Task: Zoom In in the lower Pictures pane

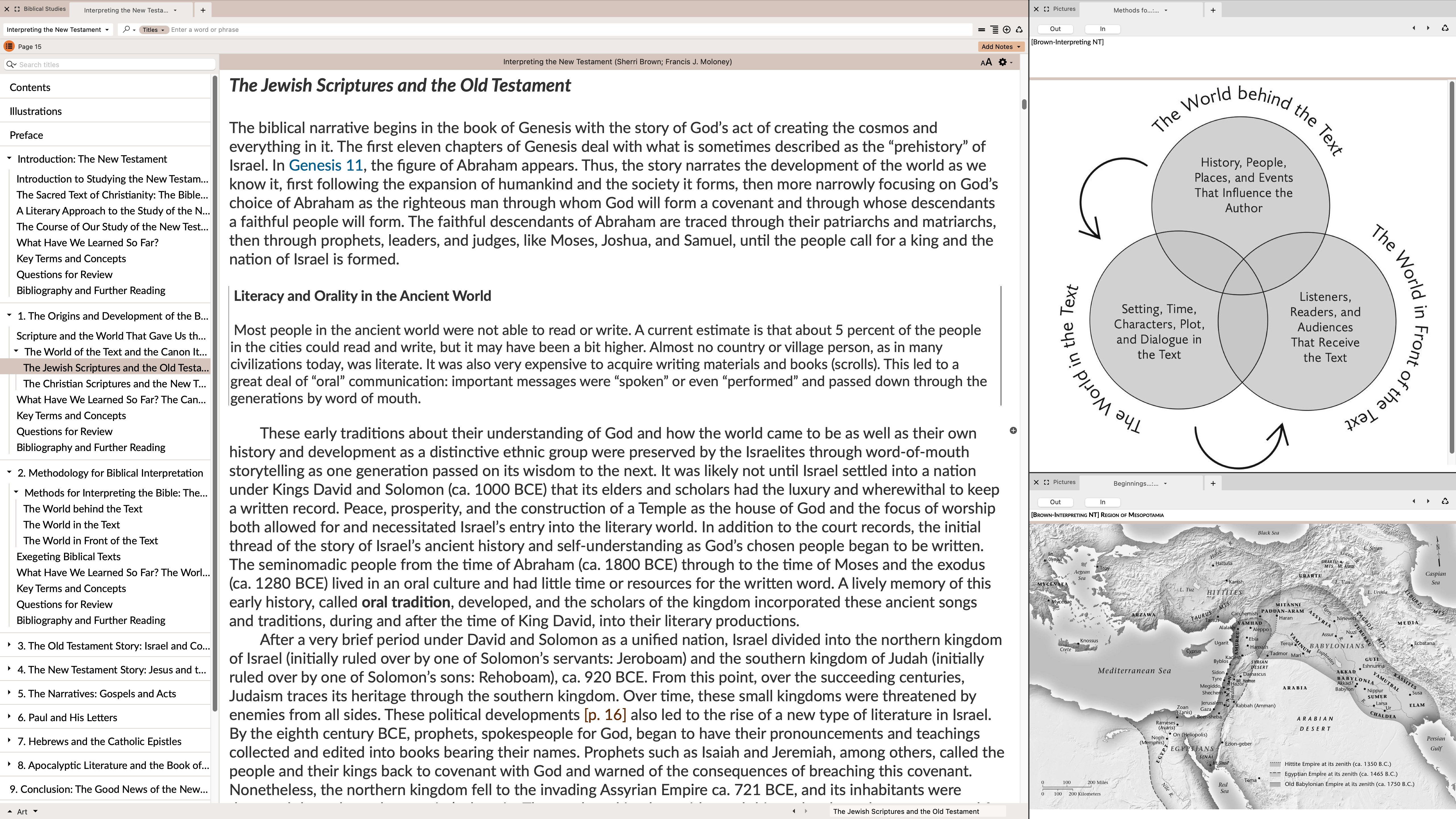Action: click(1102, 502)
